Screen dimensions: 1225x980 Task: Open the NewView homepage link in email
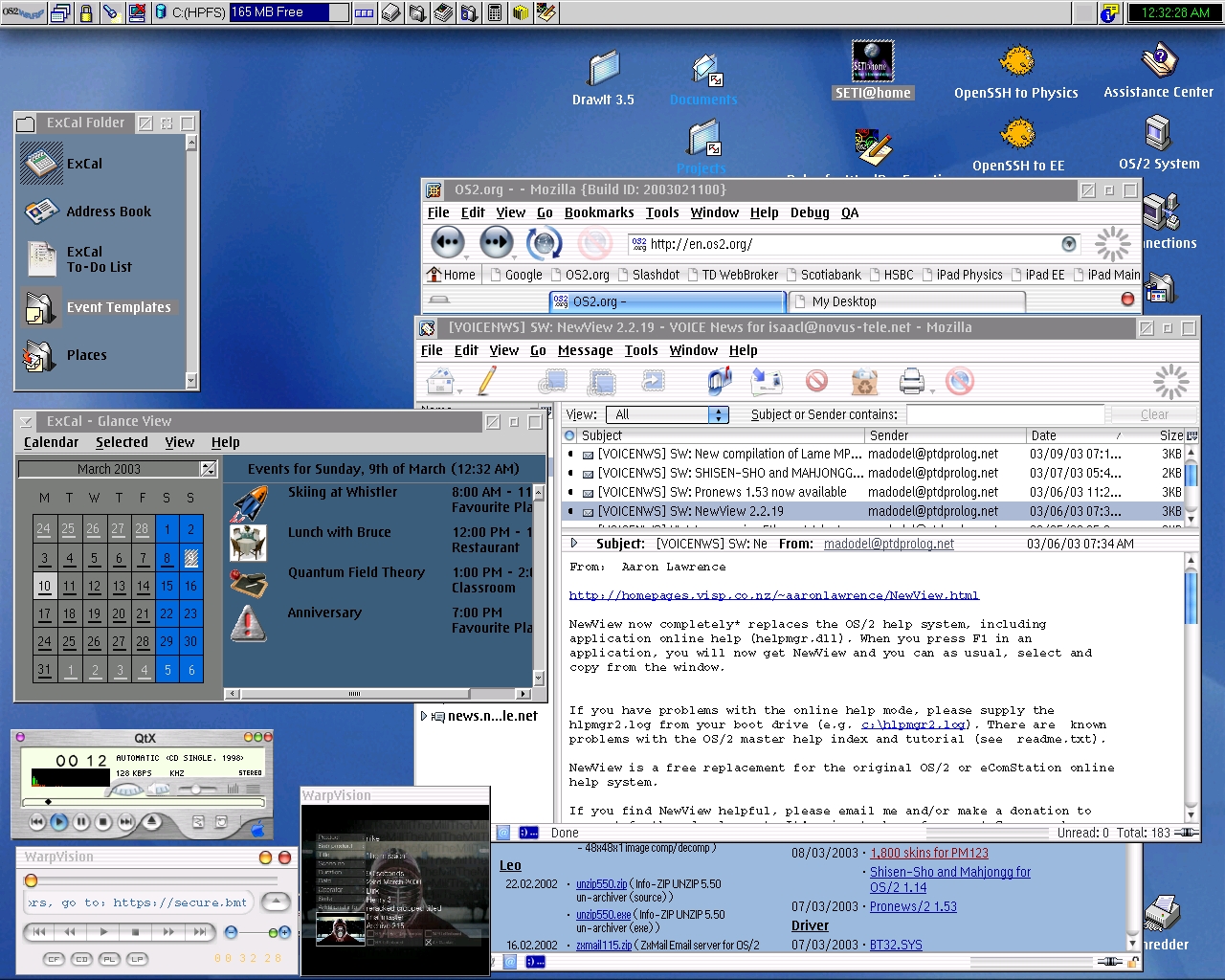[x=773, y=595]
